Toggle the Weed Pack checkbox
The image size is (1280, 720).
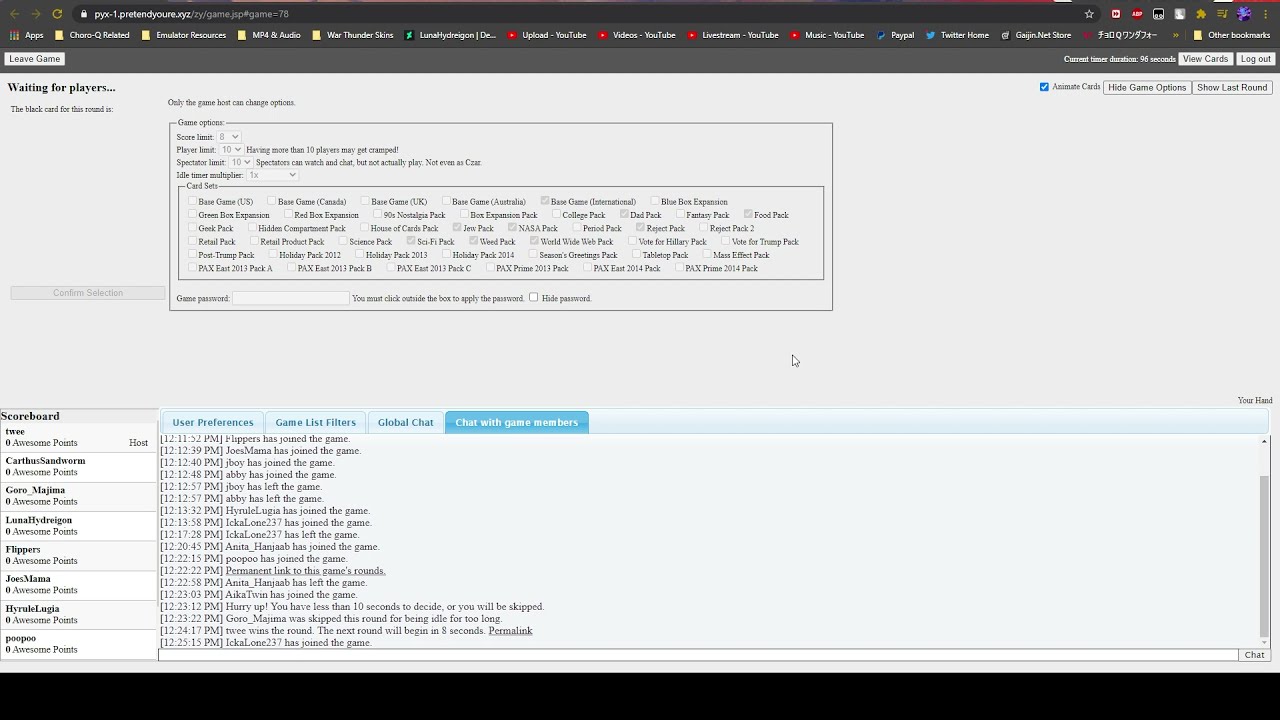473,241
